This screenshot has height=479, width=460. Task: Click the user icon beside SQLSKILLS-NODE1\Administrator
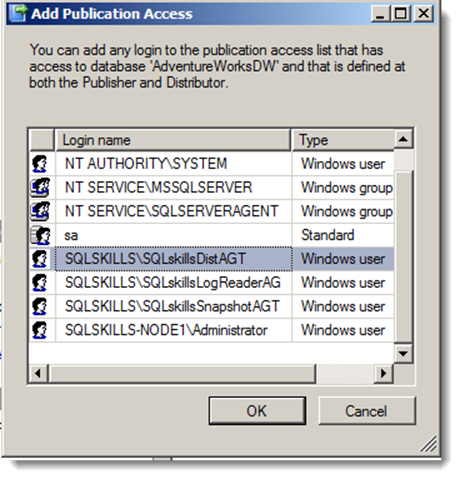(x=40, y=330)
